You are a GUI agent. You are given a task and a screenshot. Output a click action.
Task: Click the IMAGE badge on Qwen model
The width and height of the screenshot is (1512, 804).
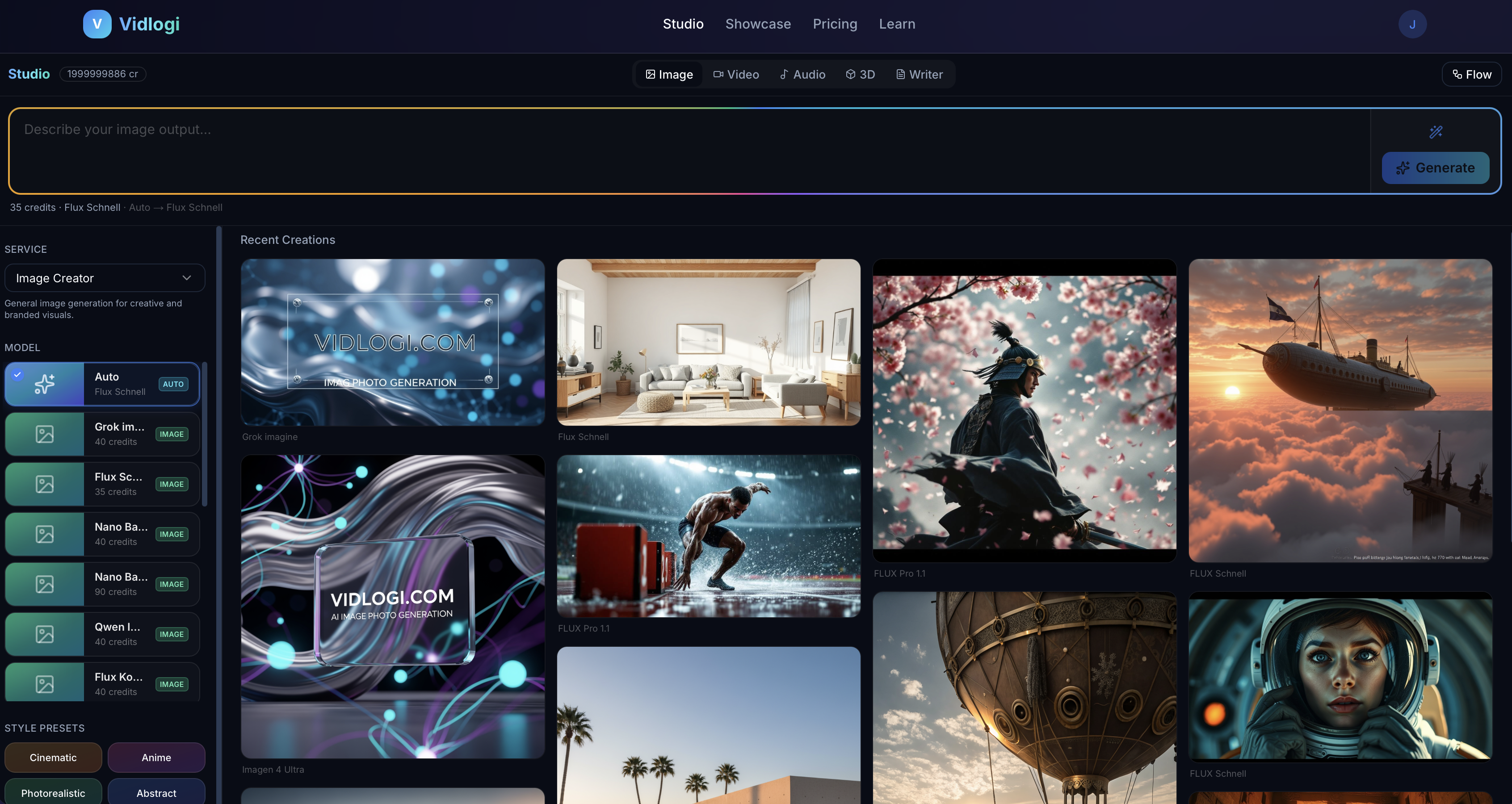point(172,634)
